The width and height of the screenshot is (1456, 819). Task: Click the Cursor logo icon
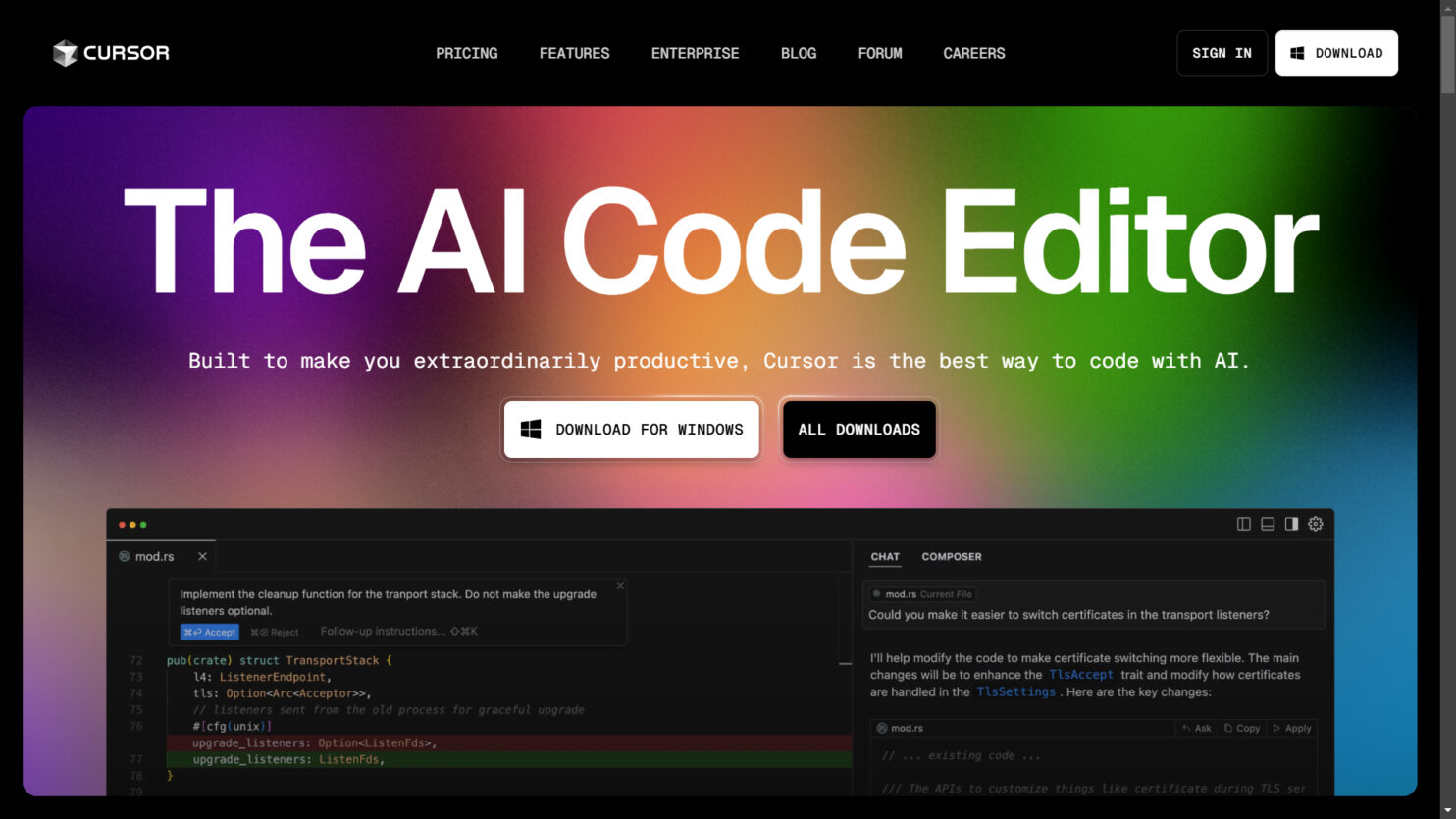[66, 53]
